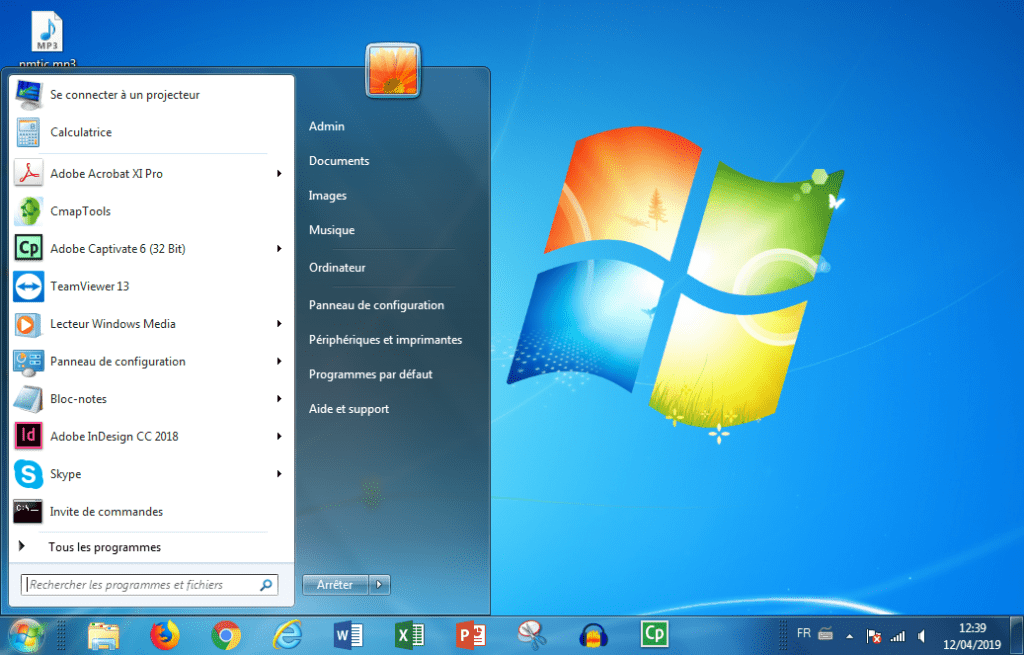Click the Rechercher les programmes et fichiers box
The height and width of the screenshot is (655, 1024).
[150, 585]
